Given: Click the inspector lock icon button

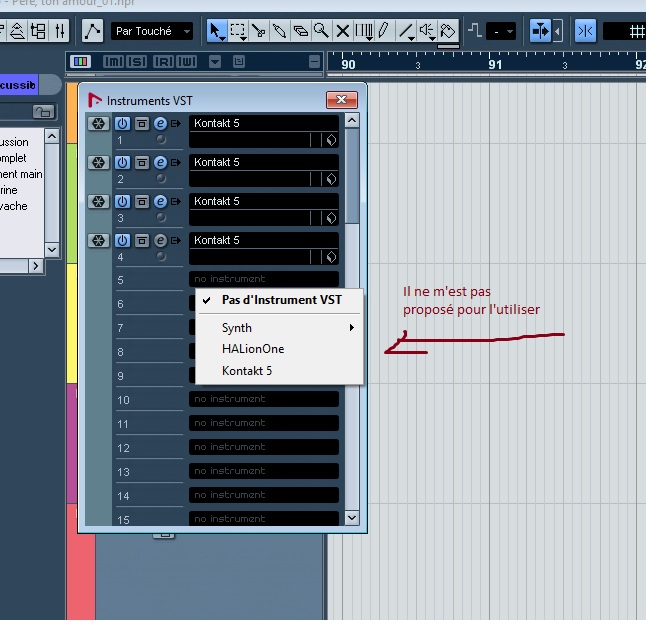Looking at the screenshot, I should [44, 112].
